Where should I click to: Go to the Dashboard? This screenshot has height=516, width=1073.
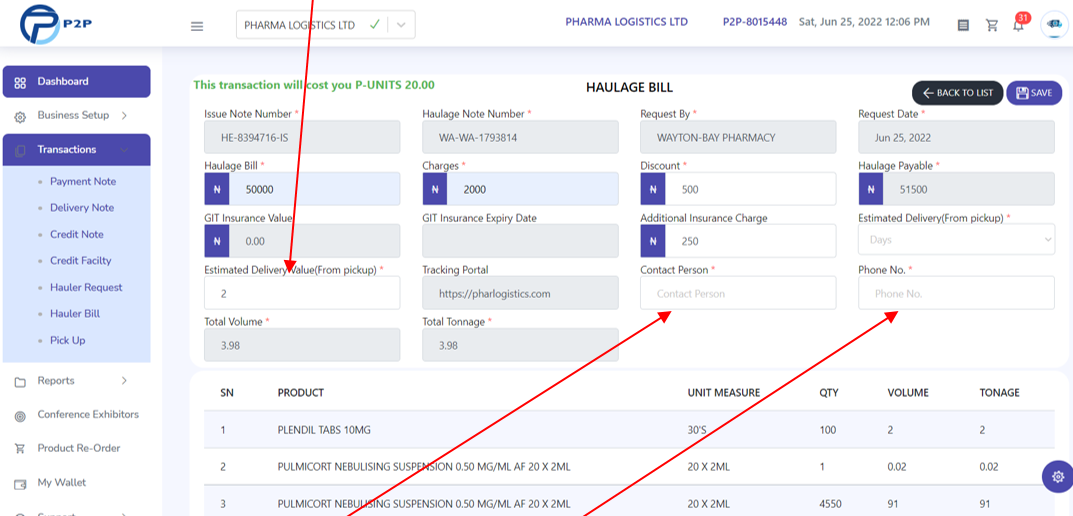[x=77, y=81]
